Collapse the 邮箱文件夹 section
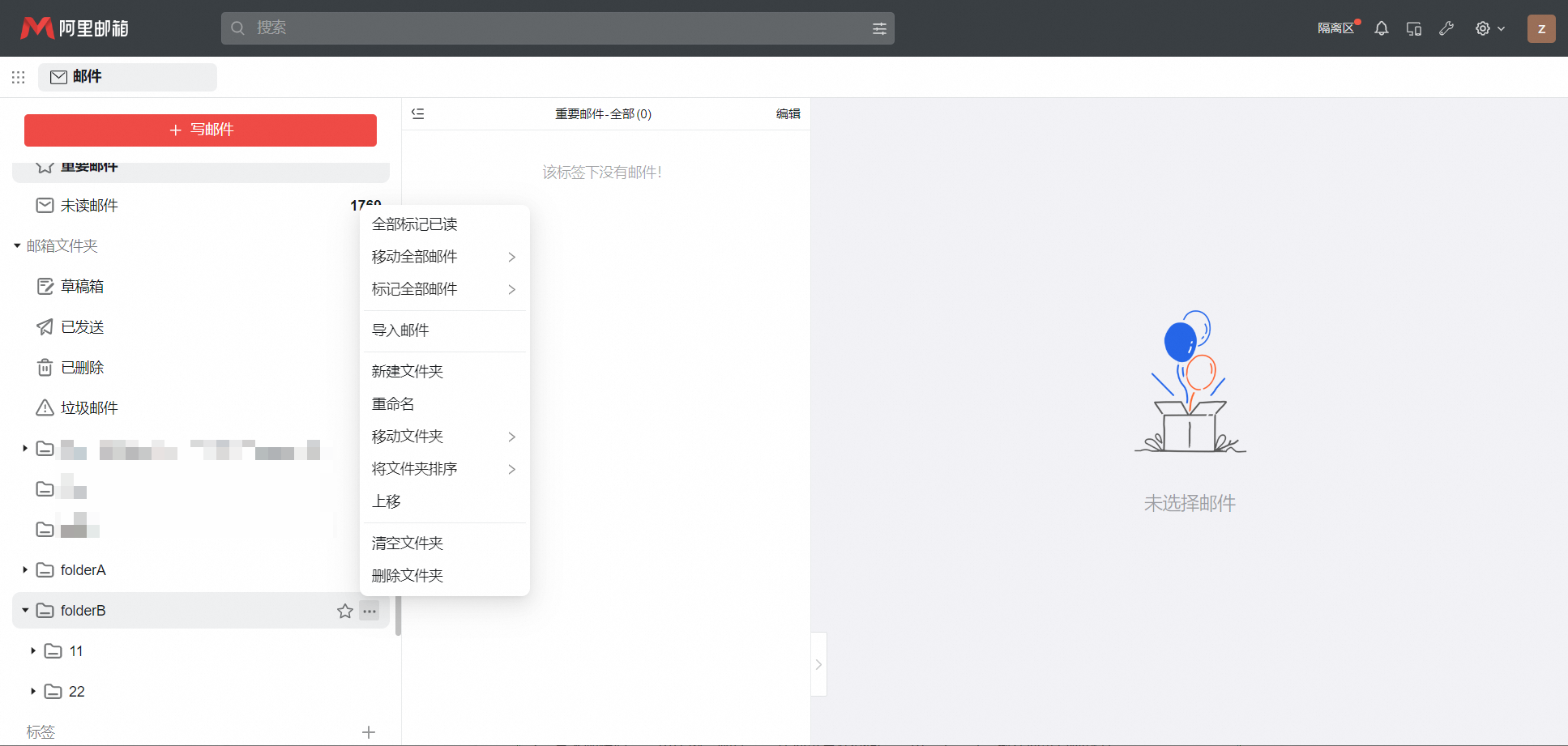The image size is (1568, 746). [x=17, y=246]
